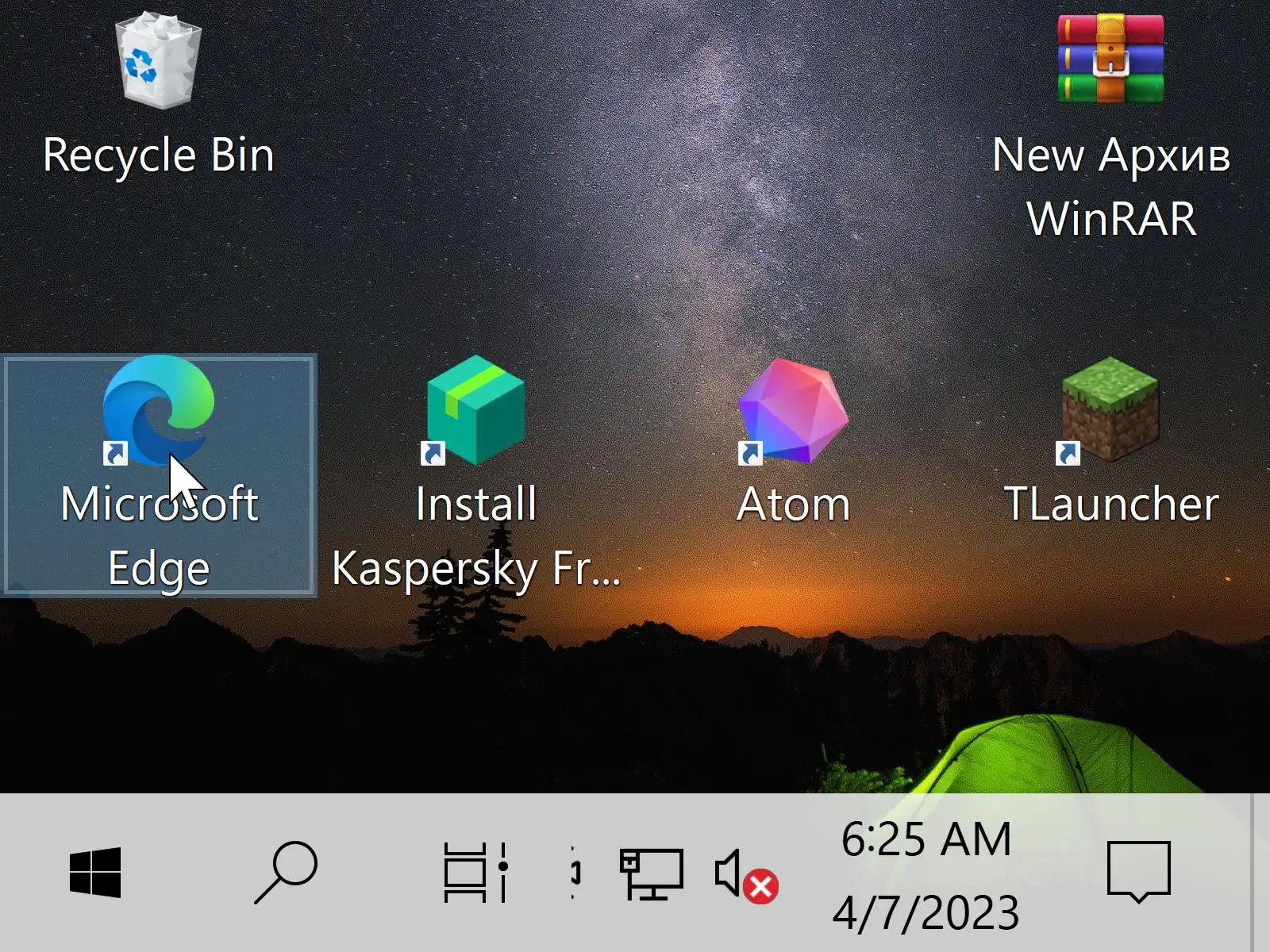Image resolution: width=1270 pixels, height=952 pixels.
Task: Click the Show desktop strip at taskbar edge
Action: coord(1260,873)
